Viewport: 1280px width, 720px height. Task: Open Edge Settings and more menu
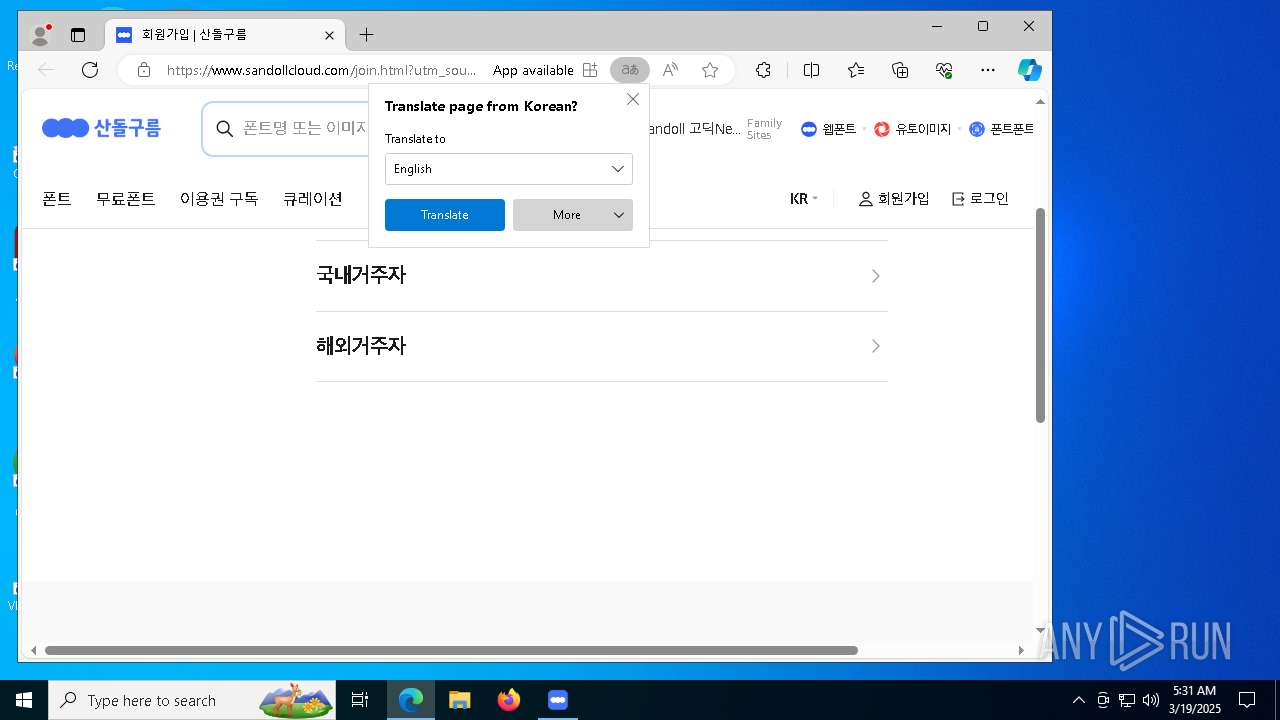988,70
